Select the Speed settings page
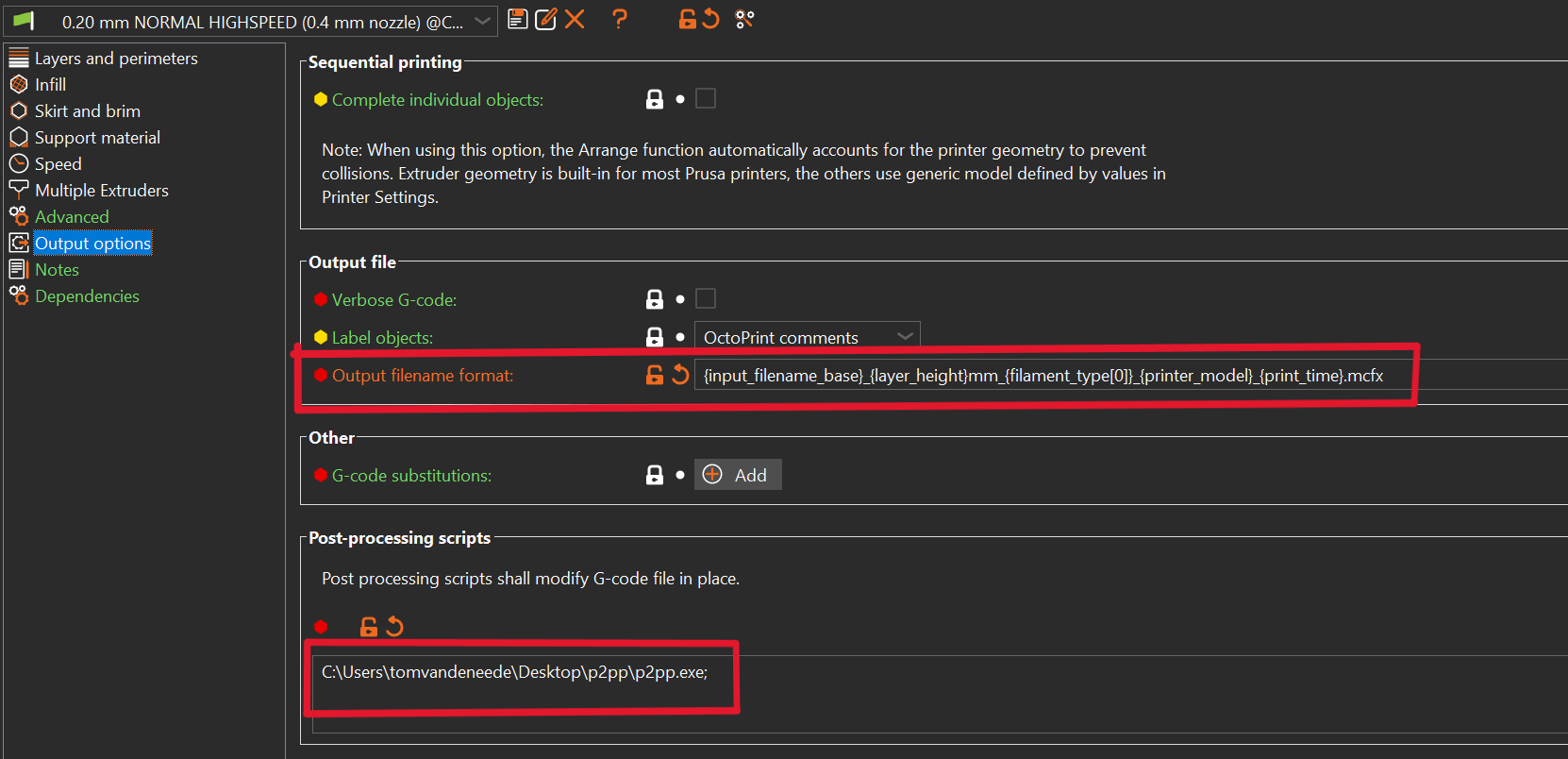This screenshot has height=759, width=1568. coord(58,164)
